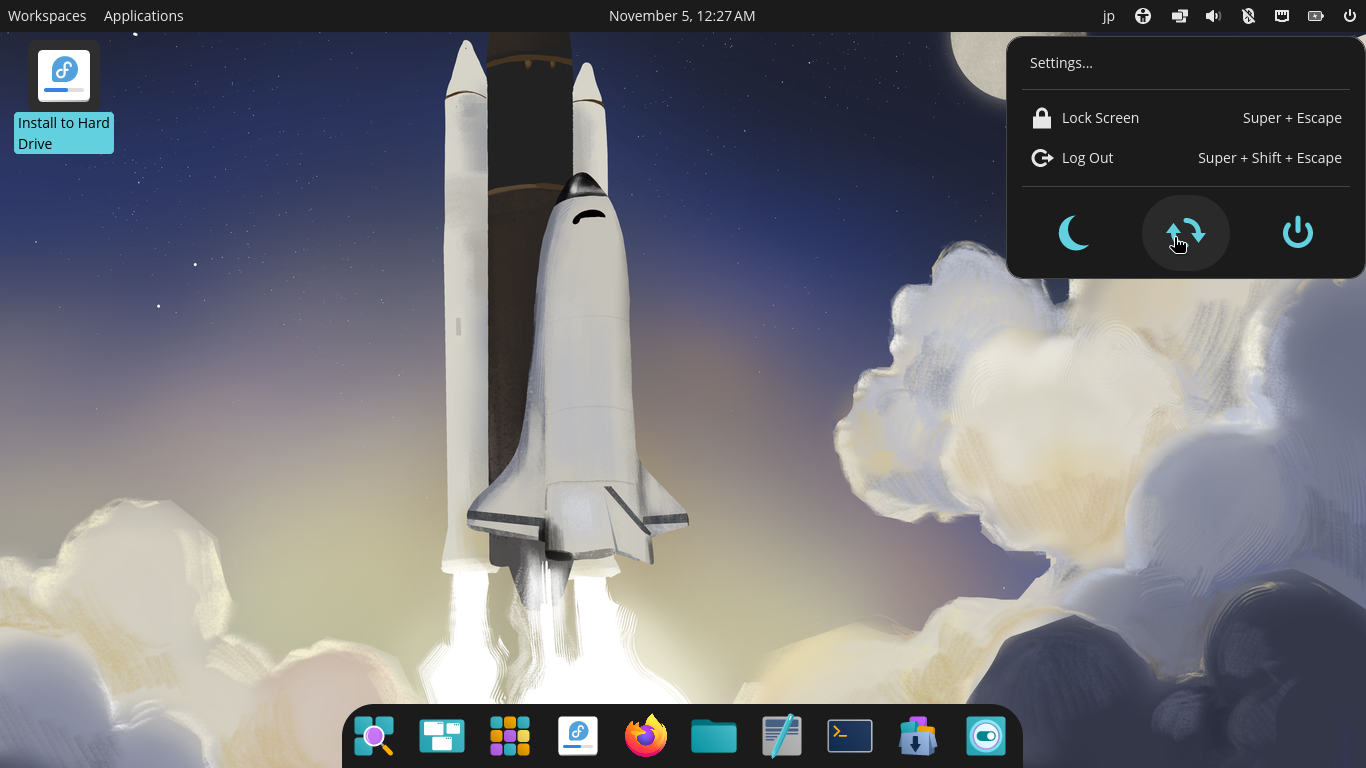Image resolution: width=1366 pixels, height=768 pixels.
Task: Open the tiling windows applet in top panel
Action: click(x=1180, y=16)
